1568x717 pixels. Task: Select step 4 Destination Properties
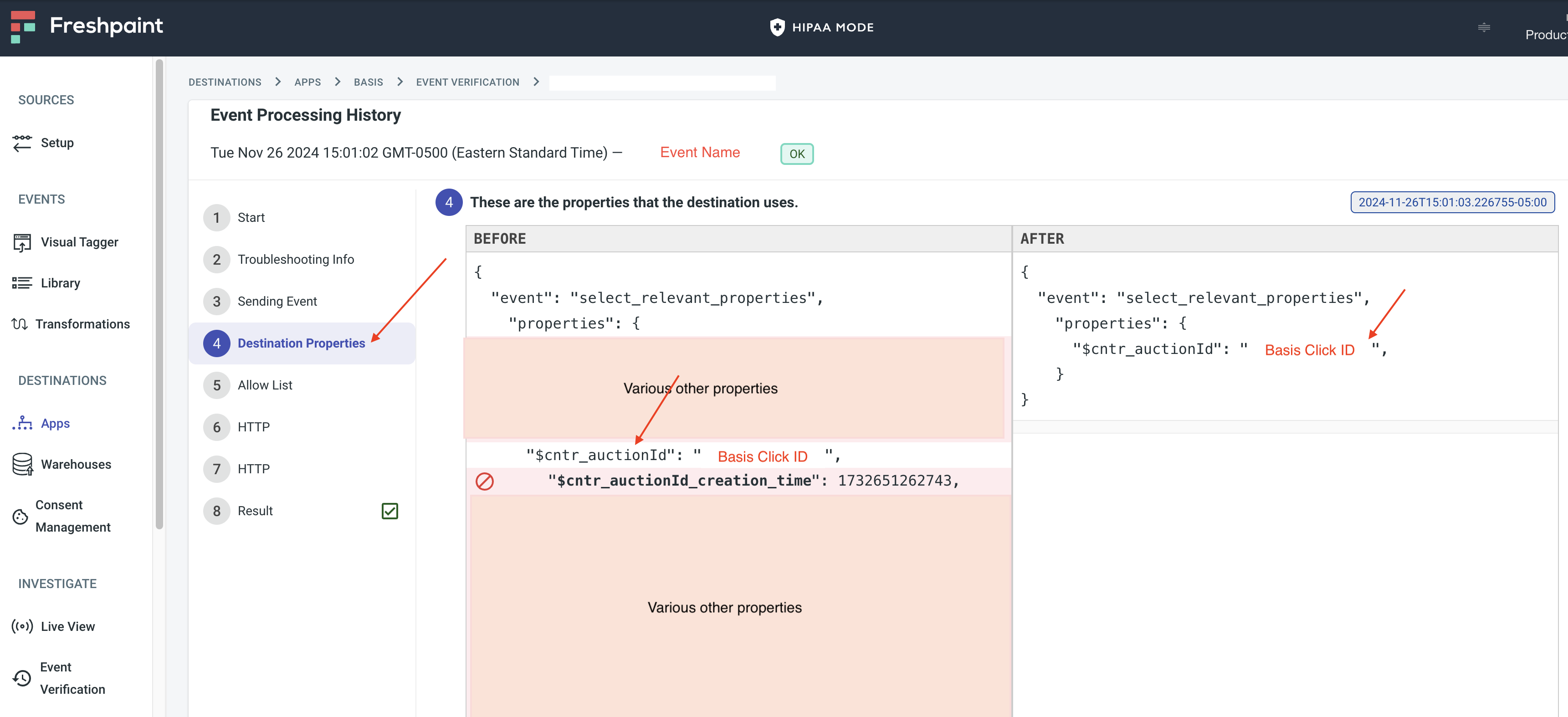click(x=302, y=343)
